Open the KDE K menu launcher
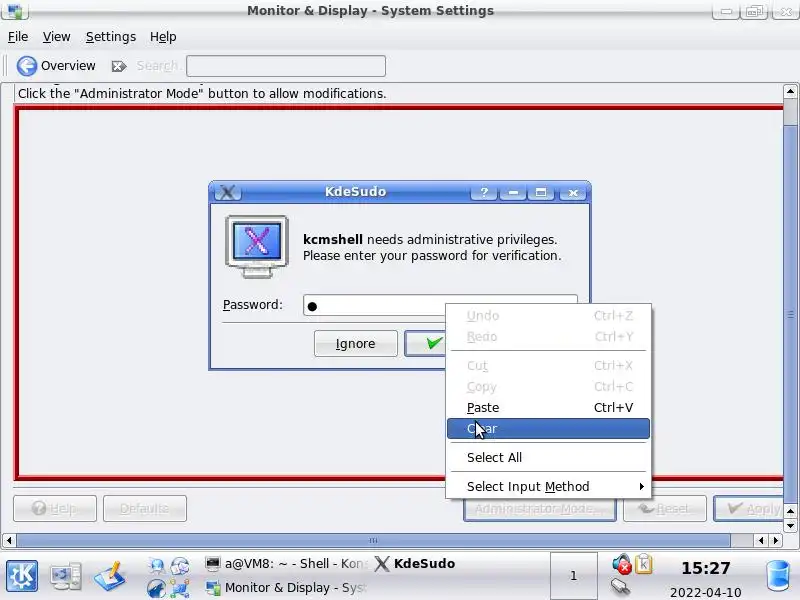The height and width of the screenshot is (600, 800). [x=21, y=576]
